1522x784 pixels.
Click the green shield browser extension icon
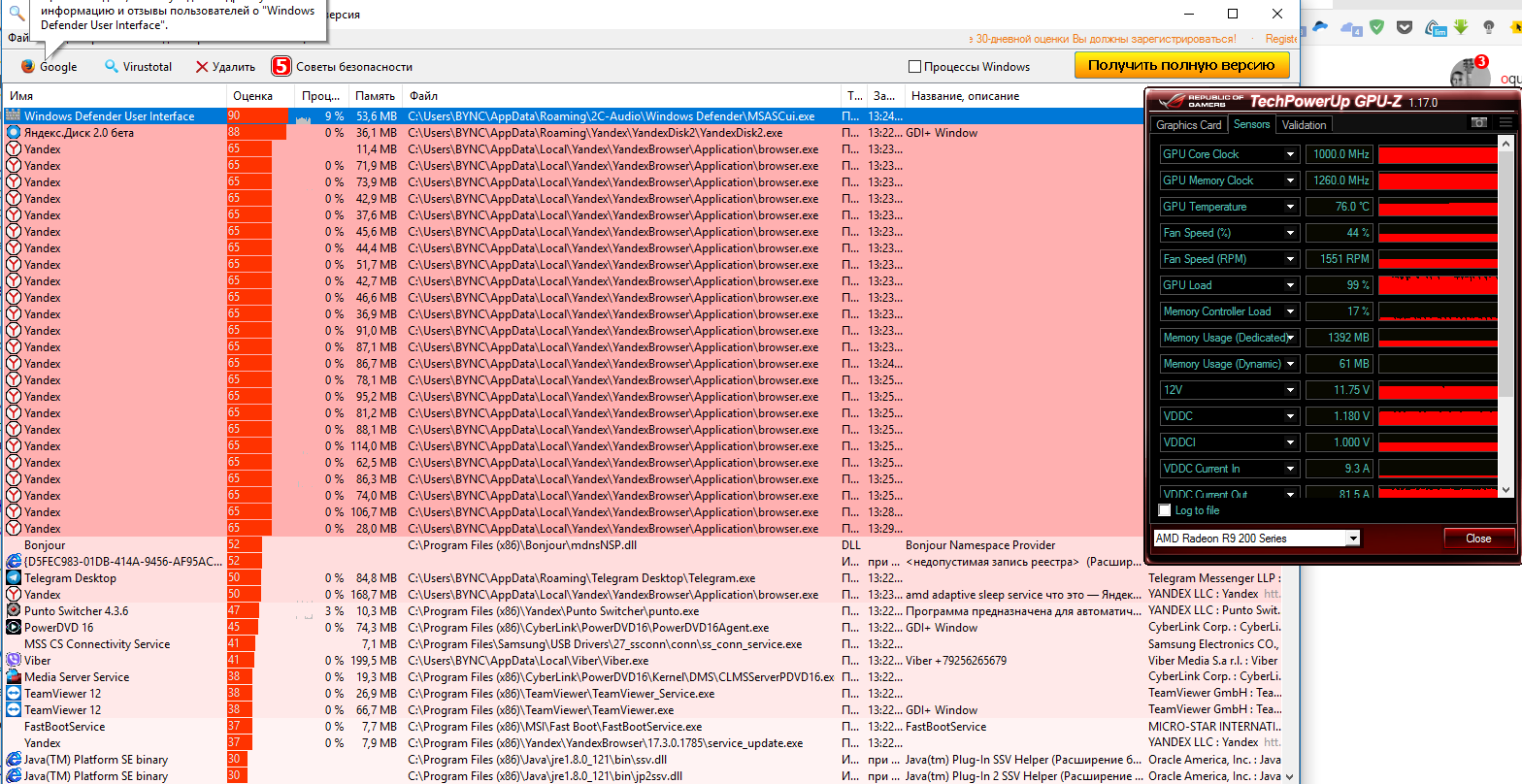(x=1377, y=28)
